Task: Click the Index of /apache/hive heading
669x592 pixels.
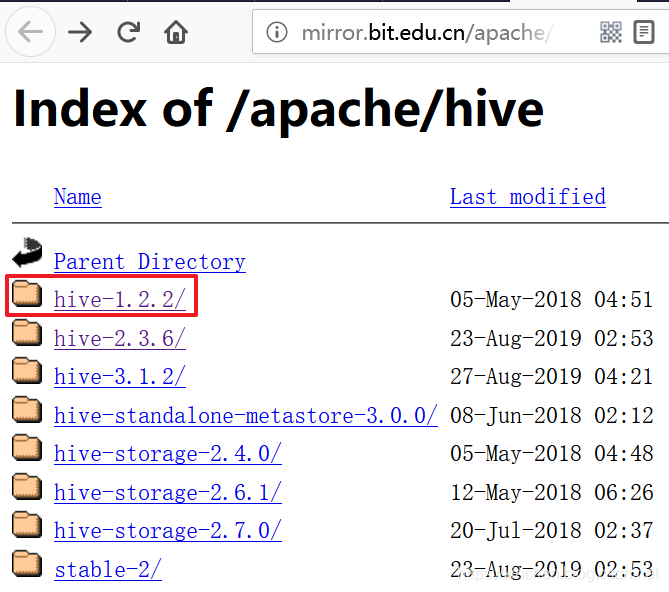Action: tap(279, 110)
